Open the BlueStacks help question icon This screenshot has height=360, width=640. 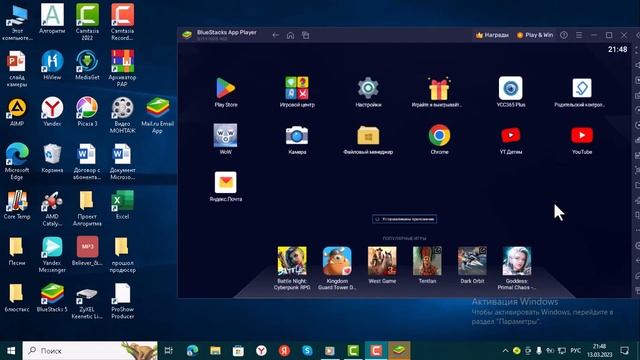click(564, 35)
